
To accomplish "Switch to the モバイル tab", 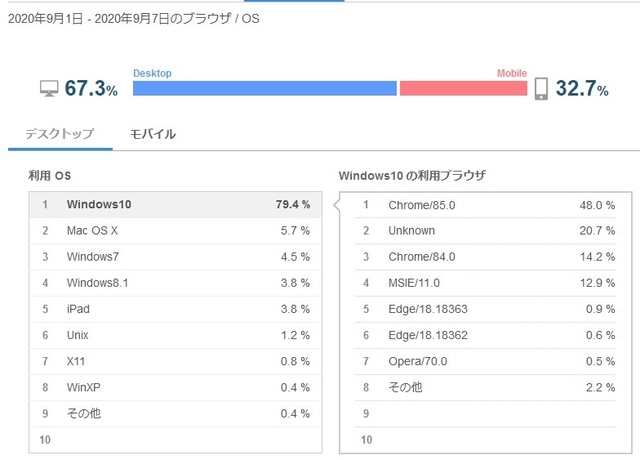I will pos(153,134).
